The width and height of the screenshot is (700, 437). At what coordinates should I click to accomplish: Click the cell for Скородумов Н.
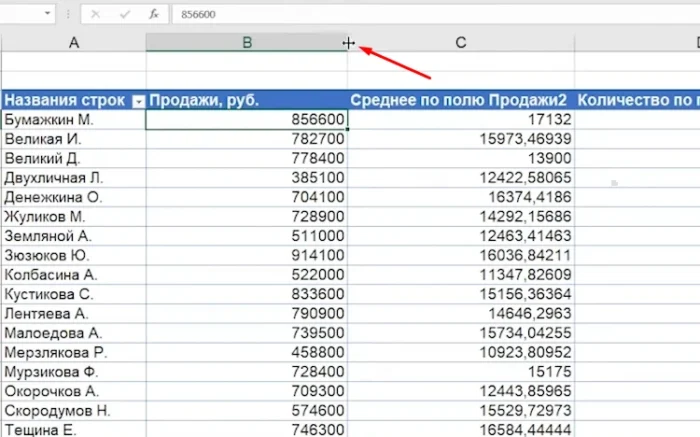coord(73,410)
